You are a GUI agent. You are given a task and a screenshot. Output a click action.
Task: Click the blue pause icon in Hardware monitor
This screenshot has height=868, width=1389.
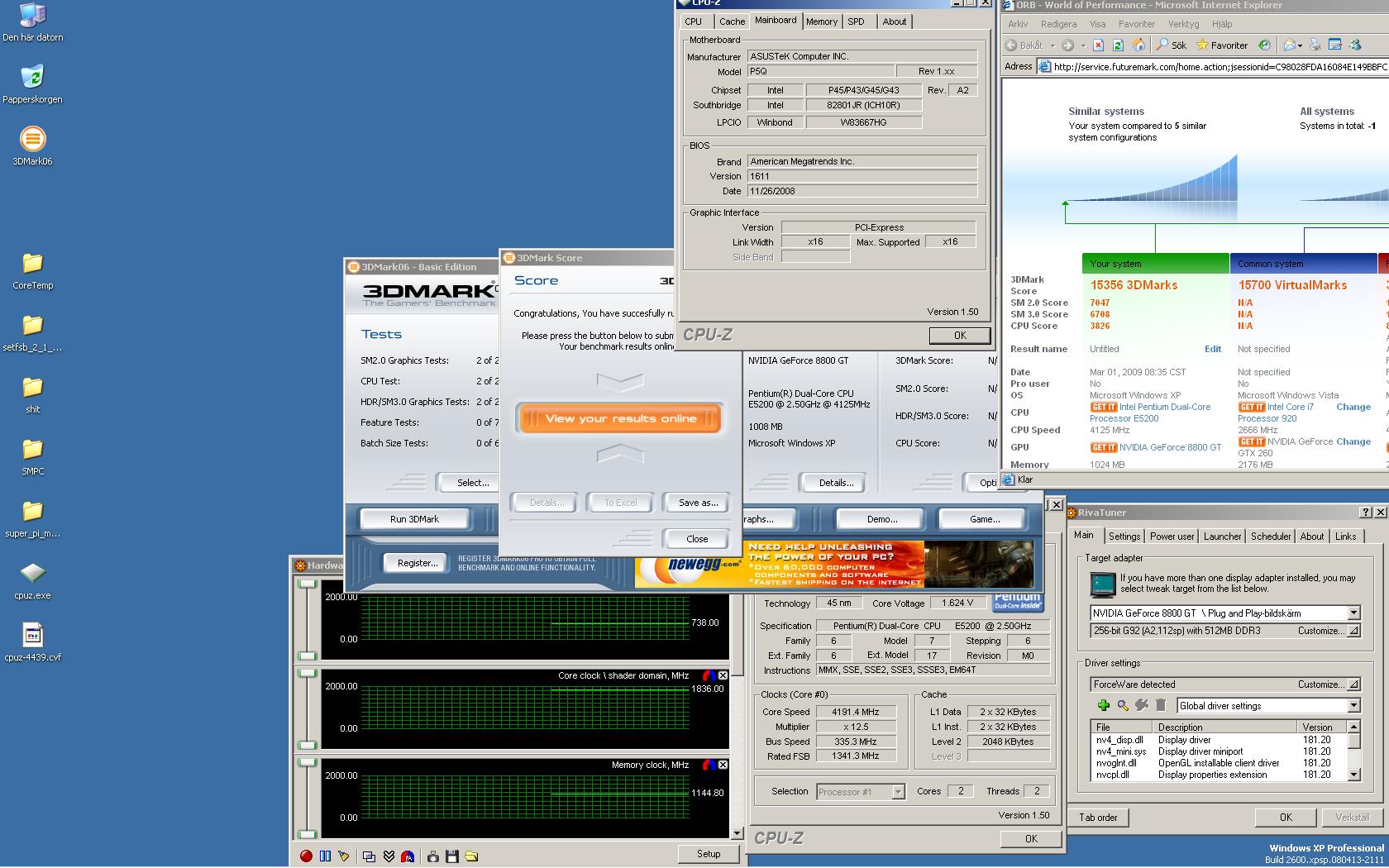click(325, 856)
